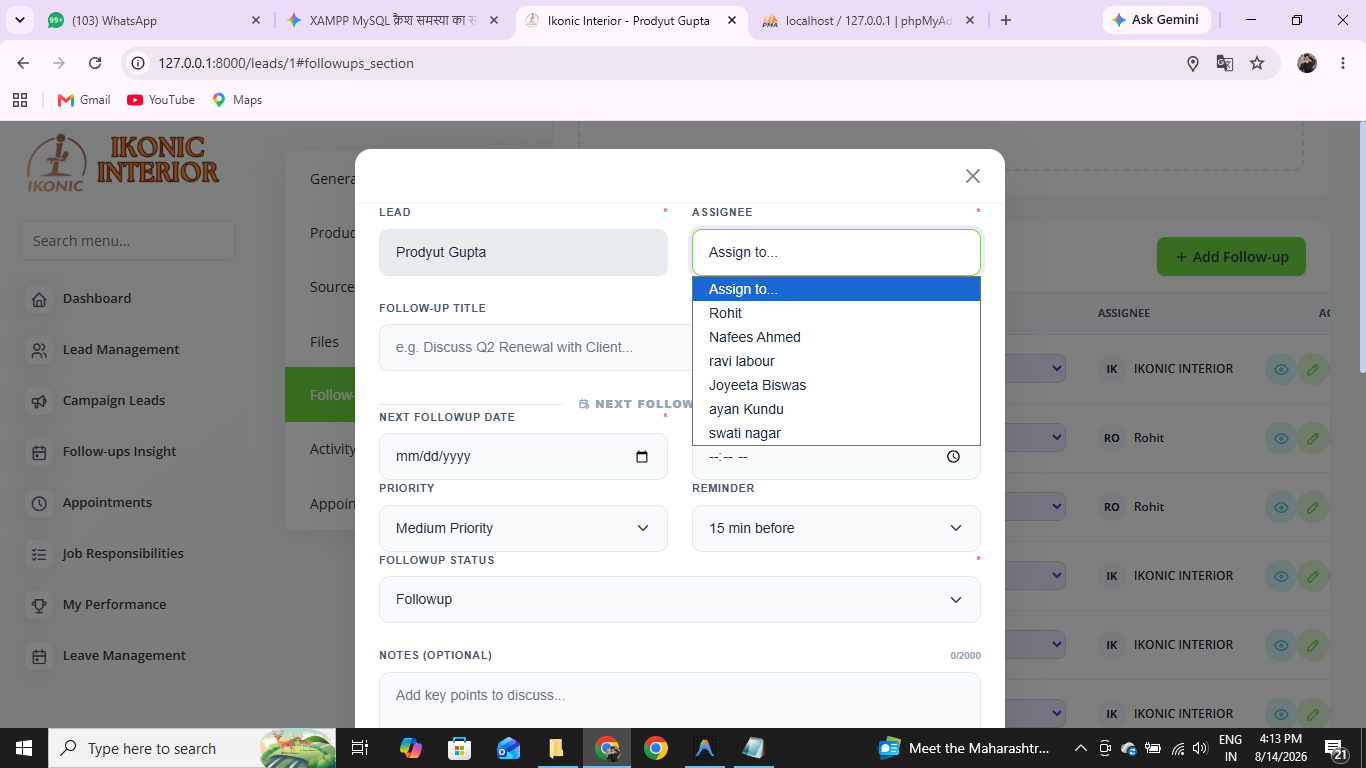Click the My Performance trophy icon
1366x768 pixels.
(x=39, y=605)
